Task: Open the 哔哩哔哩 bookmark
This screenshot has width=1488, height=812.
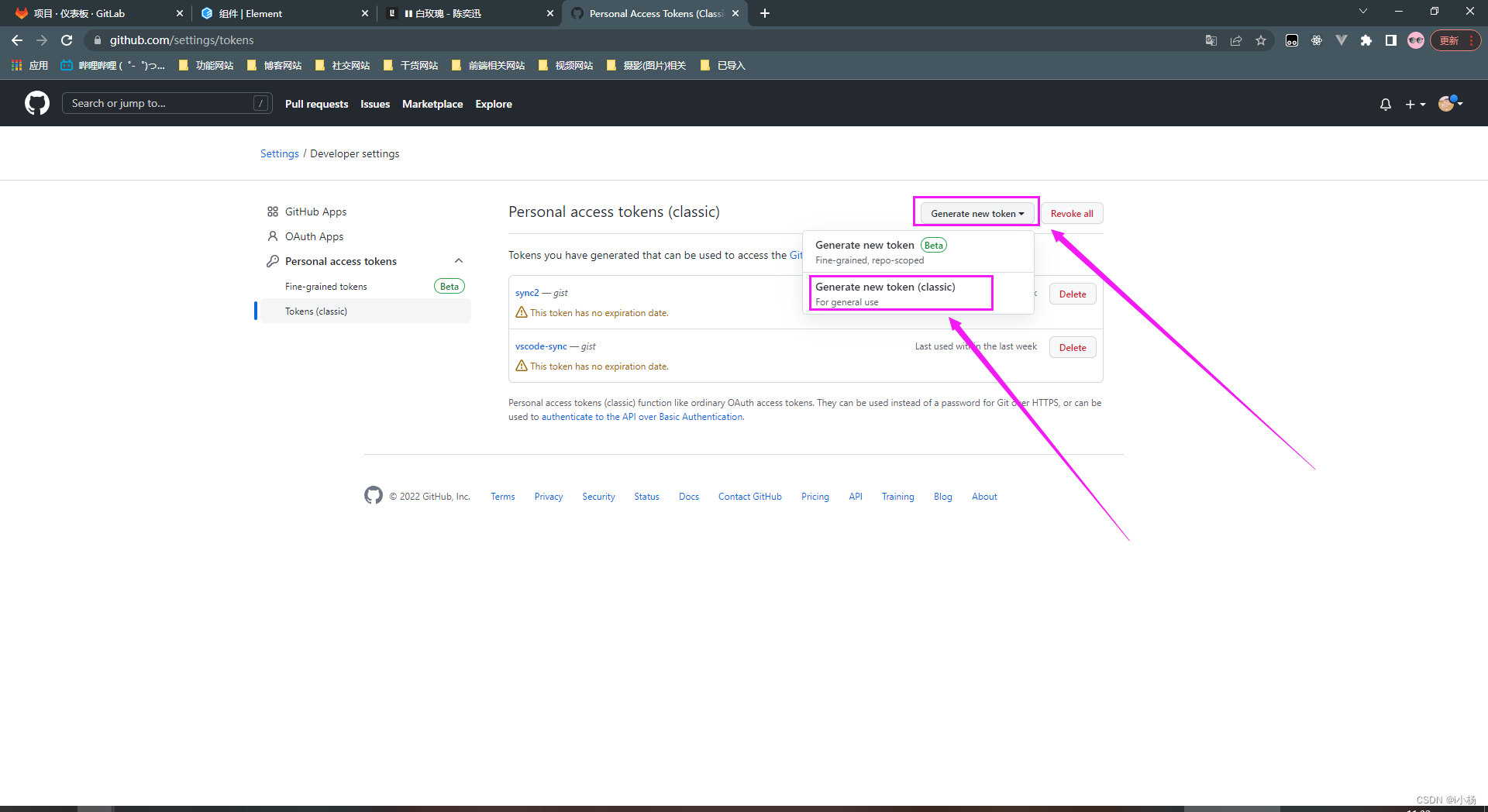Action: click(113, 65)
